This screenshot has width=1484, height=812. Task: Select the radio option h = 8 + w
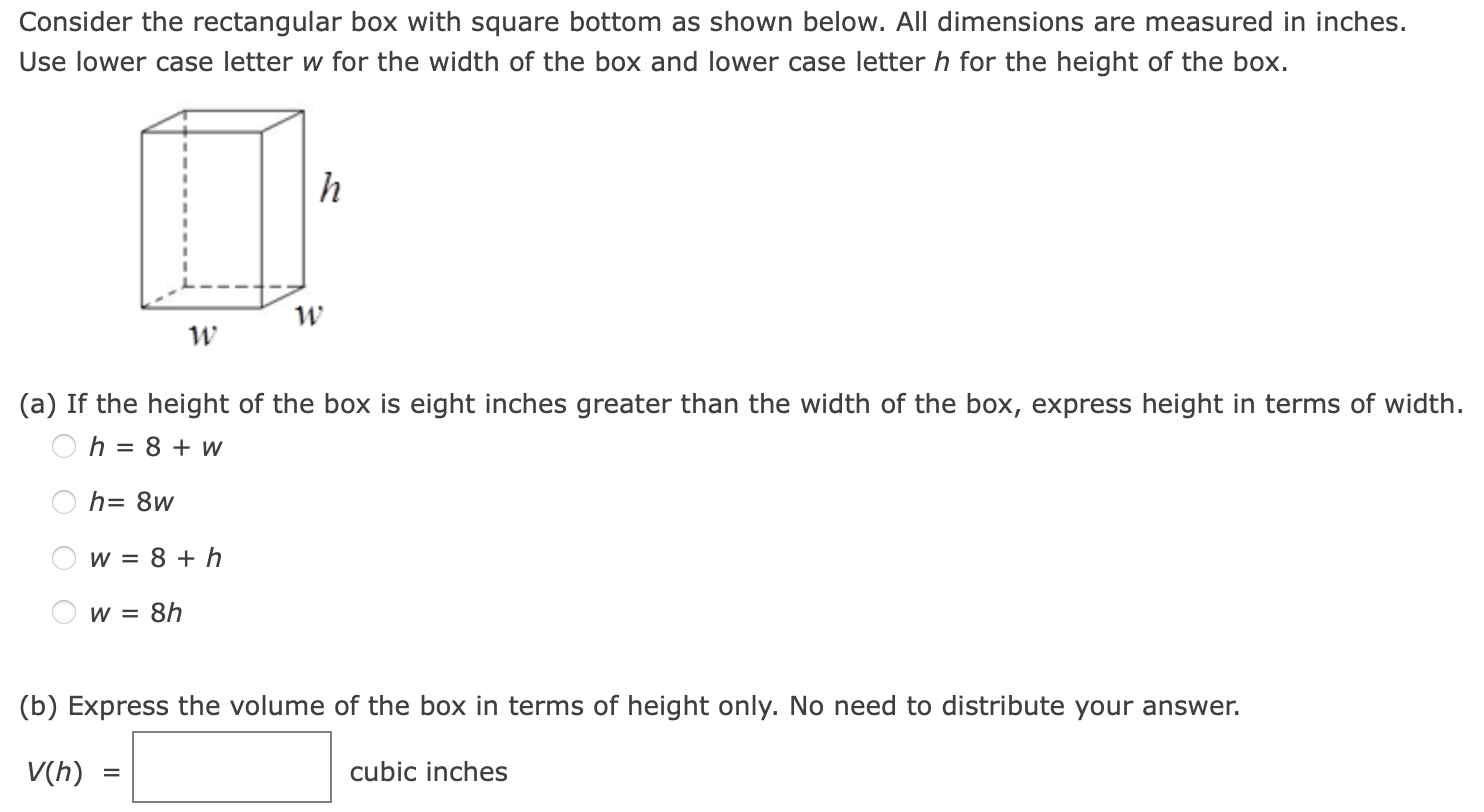tap(64, 447)
